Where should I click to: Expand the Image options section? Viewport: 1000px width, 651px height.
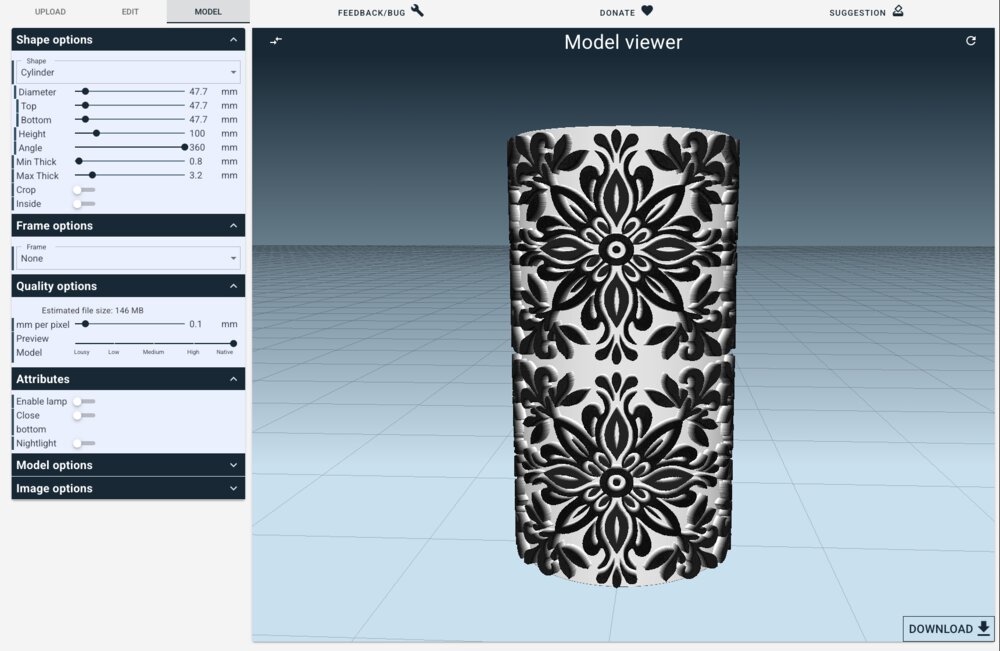pyautogui.click(x=233, y=489)
